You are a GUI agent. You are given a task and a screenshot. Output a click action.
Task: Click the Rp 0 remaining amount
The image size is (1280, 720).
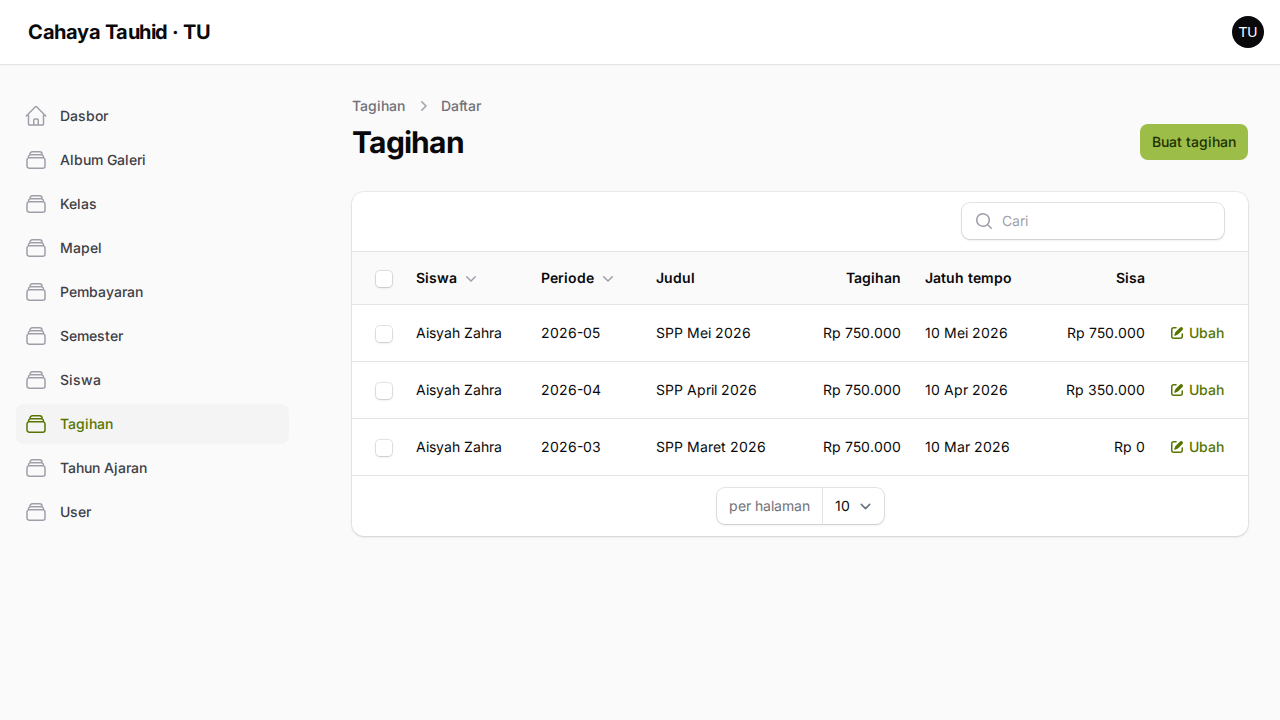pyautogui.click(x=1129, y=447)
